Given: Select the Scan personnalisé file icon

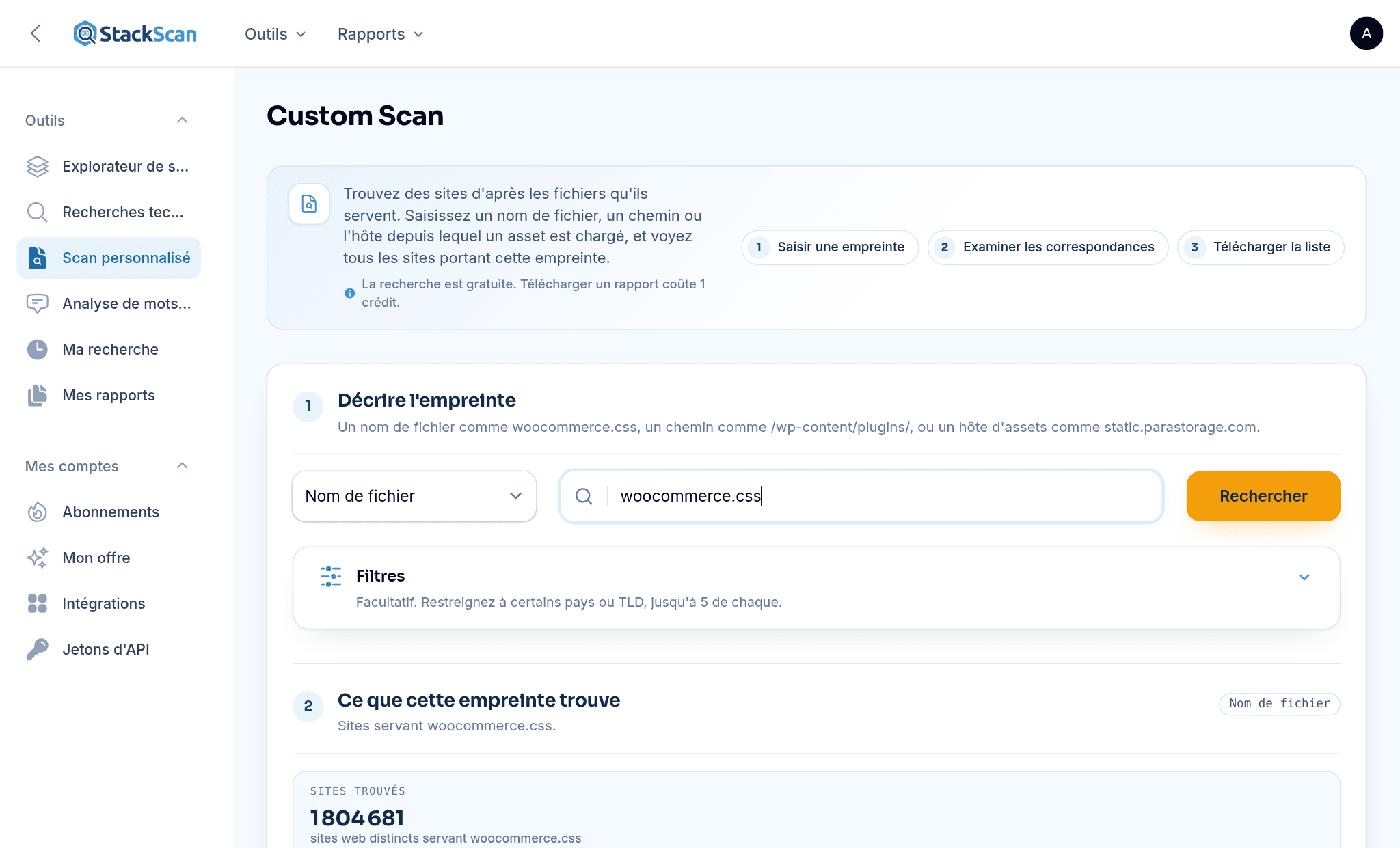Looking at the screenshot, I should coord(38,258).
